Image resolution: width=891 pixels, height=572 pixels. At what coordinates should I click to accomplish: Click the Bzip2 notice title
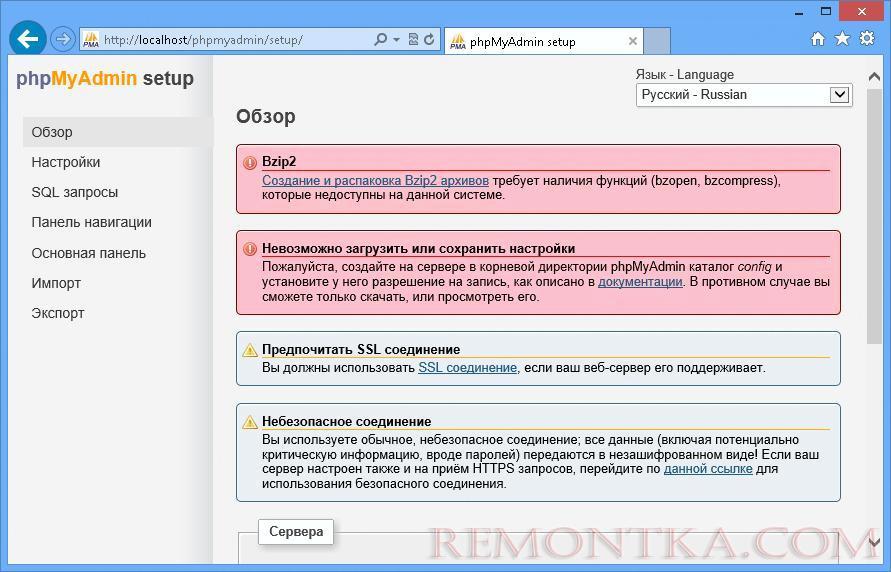tap(279, 162)
